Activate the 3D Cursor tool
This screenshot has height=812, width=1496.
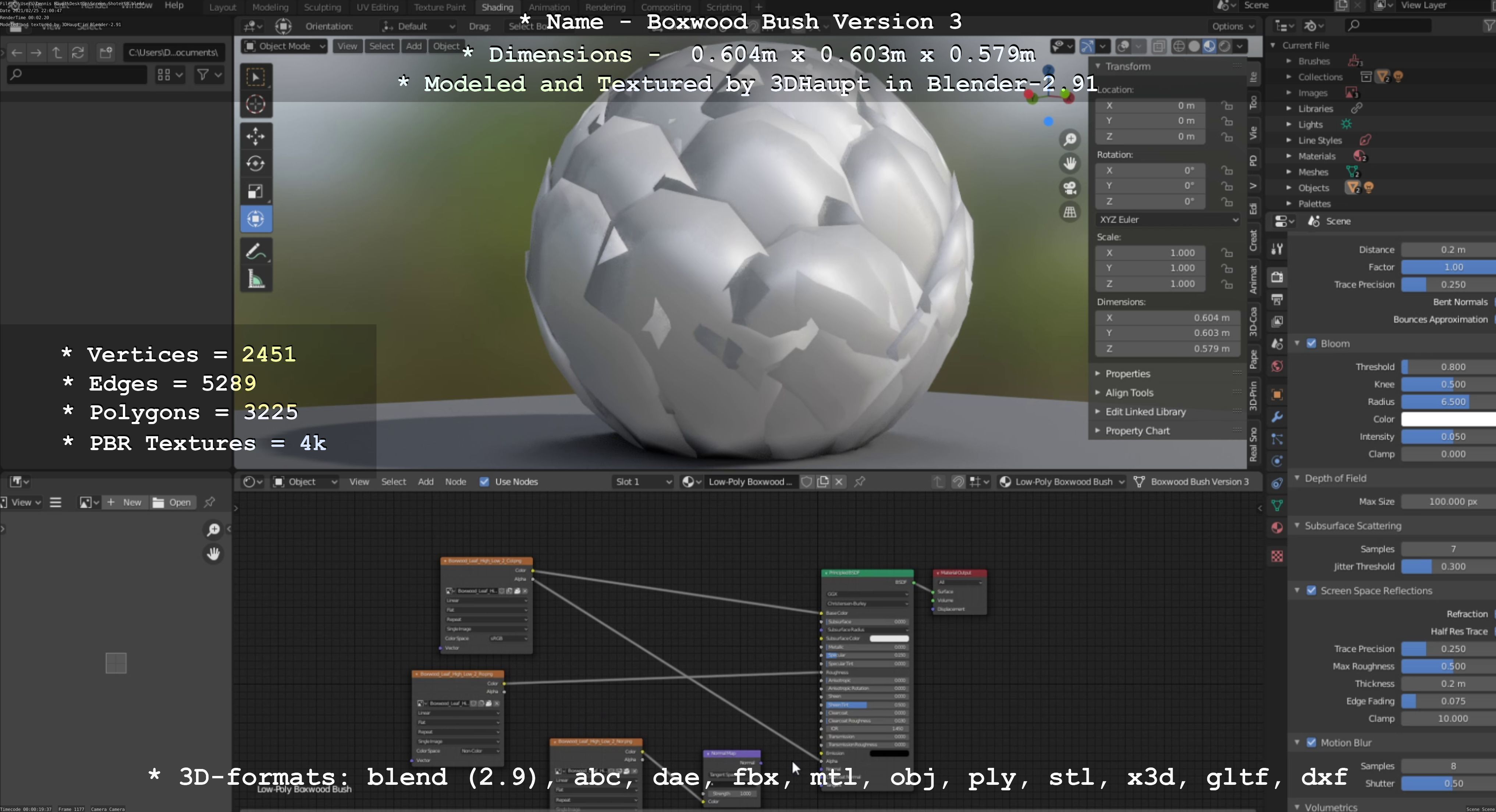pyautogui.click(x=256, y=104)
